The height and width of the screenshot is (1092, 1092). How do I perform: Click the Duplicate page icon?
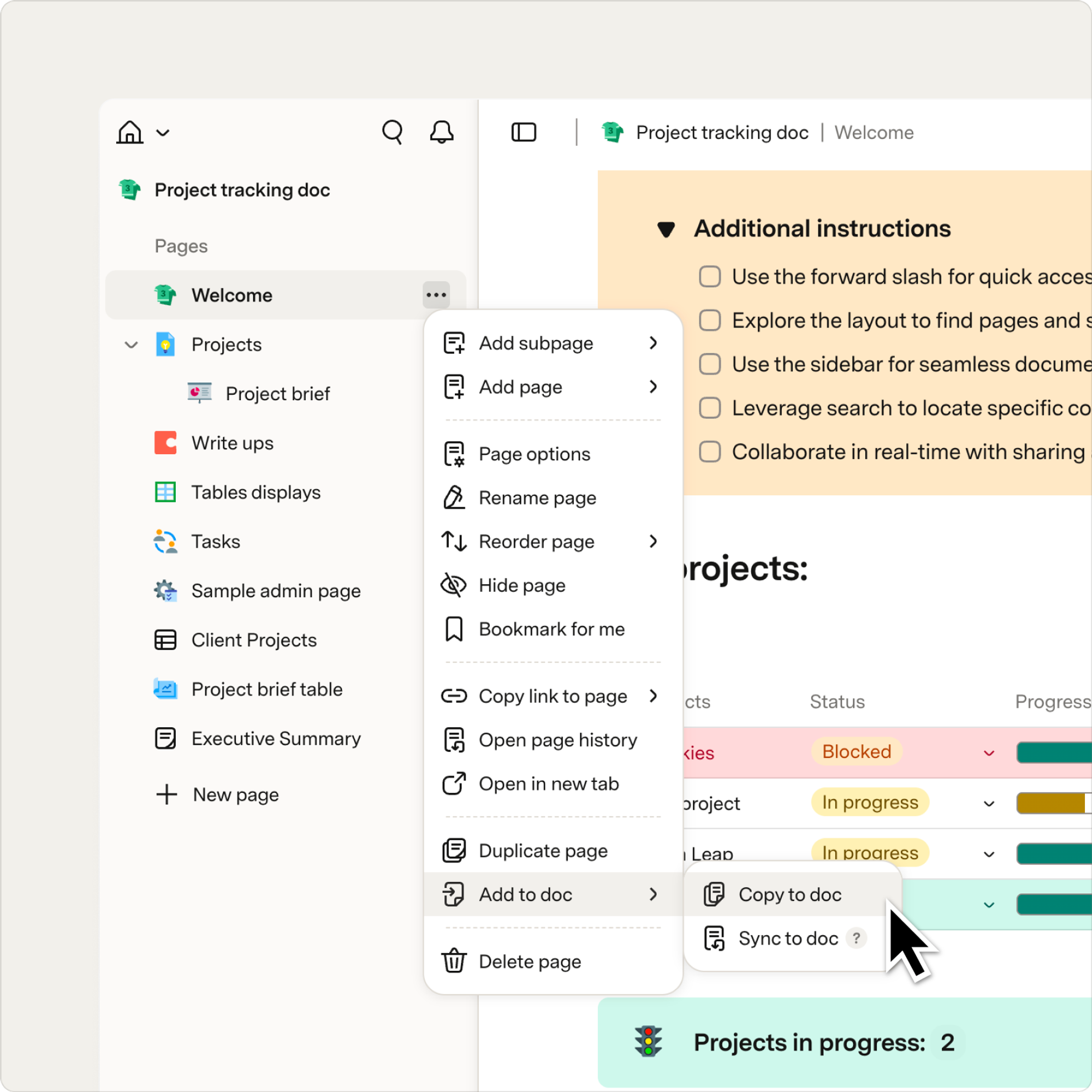tap(453, 850)
